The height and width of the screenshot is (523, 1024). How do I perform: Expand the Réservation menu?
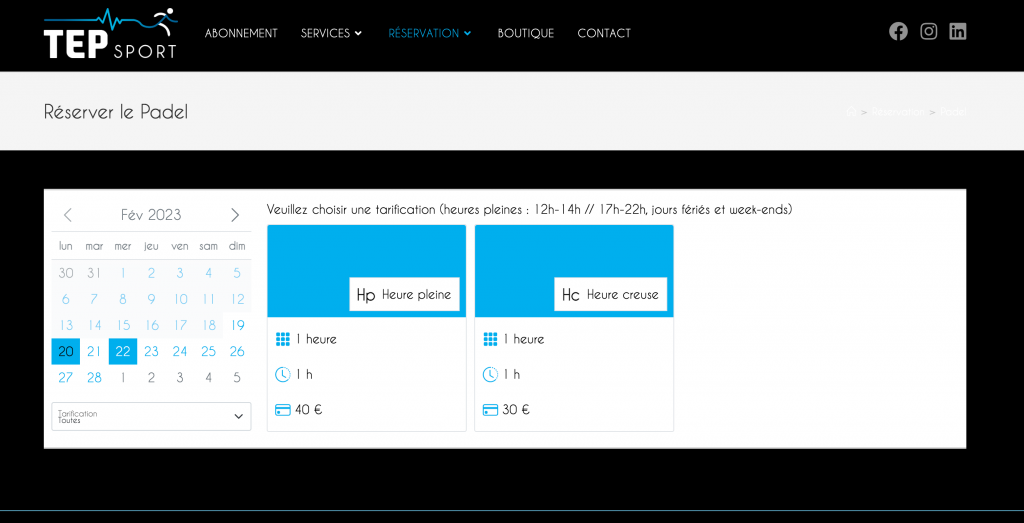click(x=429, y=33)
